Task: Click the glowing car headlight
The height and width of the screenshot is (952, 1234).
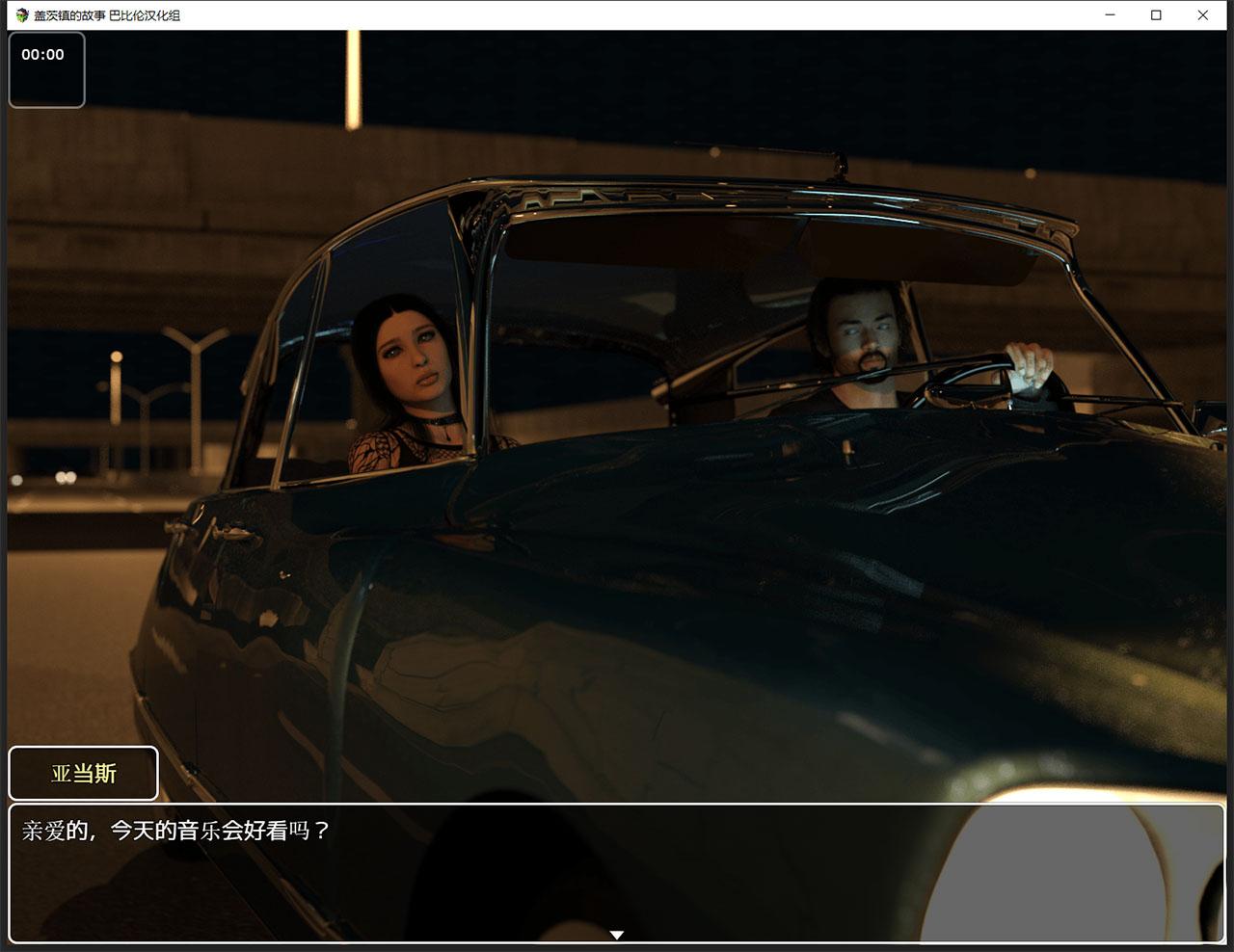Action: click(x=1070, y=867)
